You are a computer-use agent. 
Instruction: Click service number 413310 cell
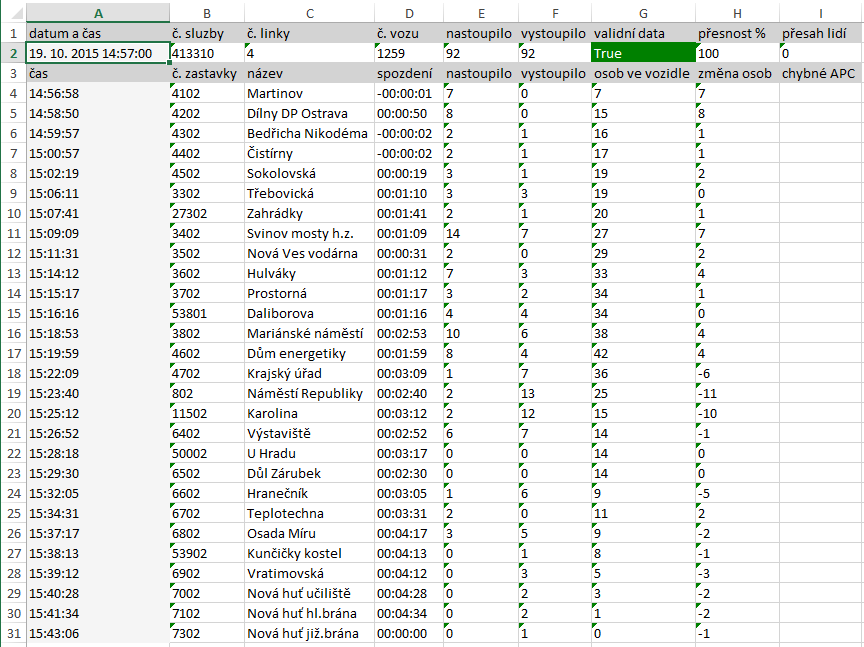click(x=207, y=53)
